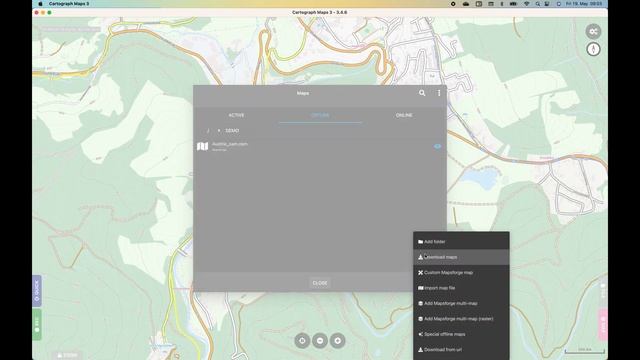Click the compass north indicator button

pos(593,49)
